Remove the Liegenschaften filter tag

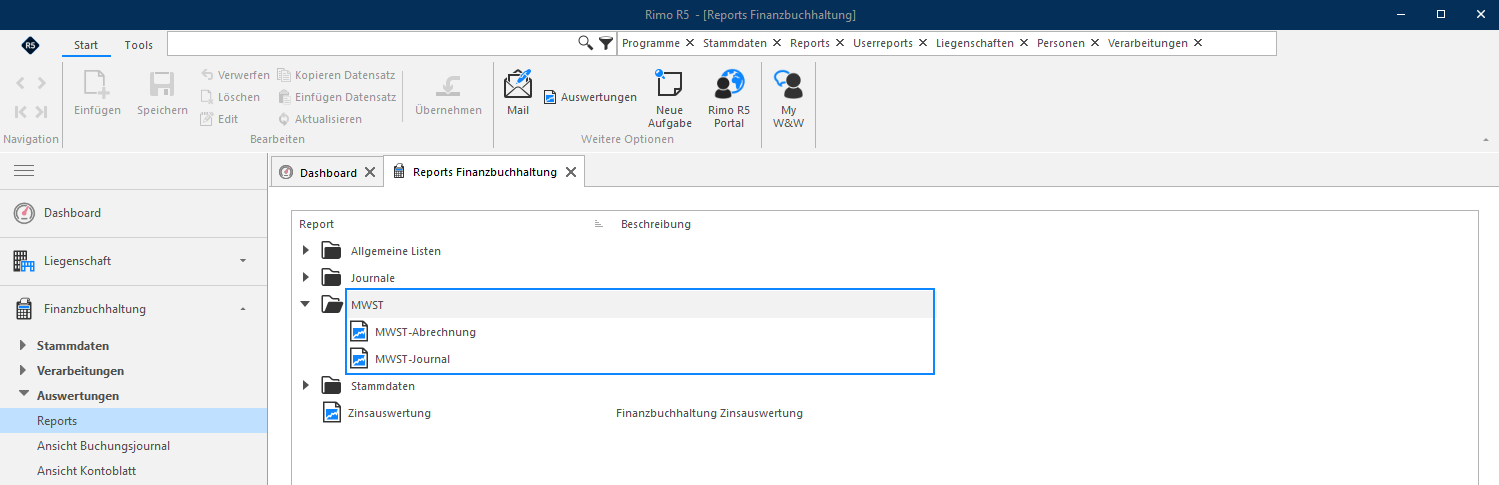point(1024,43)
